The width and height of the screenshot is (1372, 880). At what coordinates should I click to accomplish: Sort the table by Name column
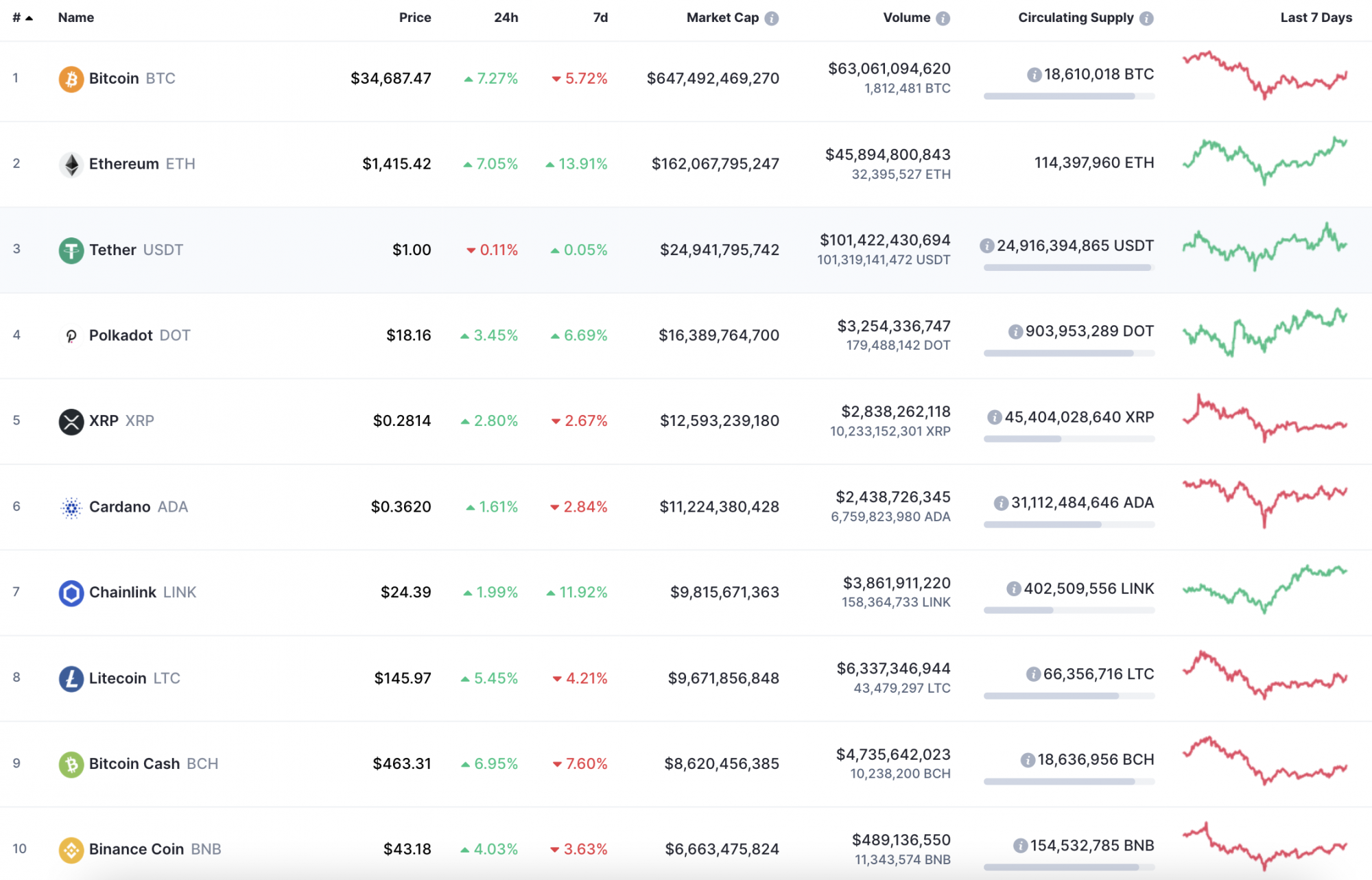pyautogui.click(x=76, y=18)
